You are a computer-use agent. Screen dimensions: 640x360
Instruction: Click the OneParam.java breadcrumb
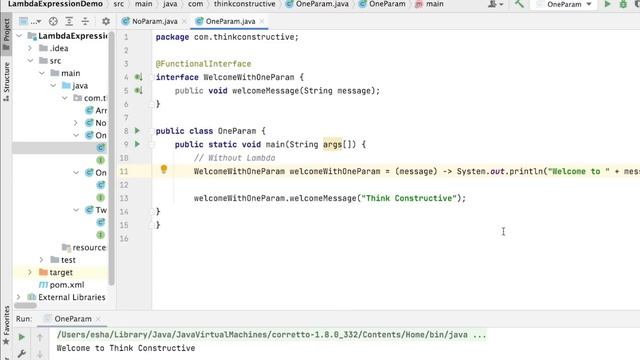click(318, 4)
